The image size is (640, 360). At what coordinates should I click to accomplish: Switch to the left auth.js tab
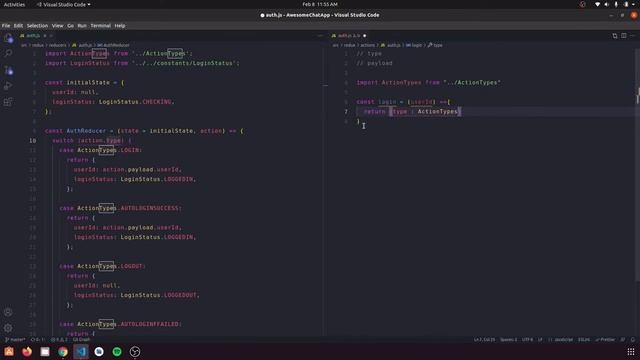(33, 36)
